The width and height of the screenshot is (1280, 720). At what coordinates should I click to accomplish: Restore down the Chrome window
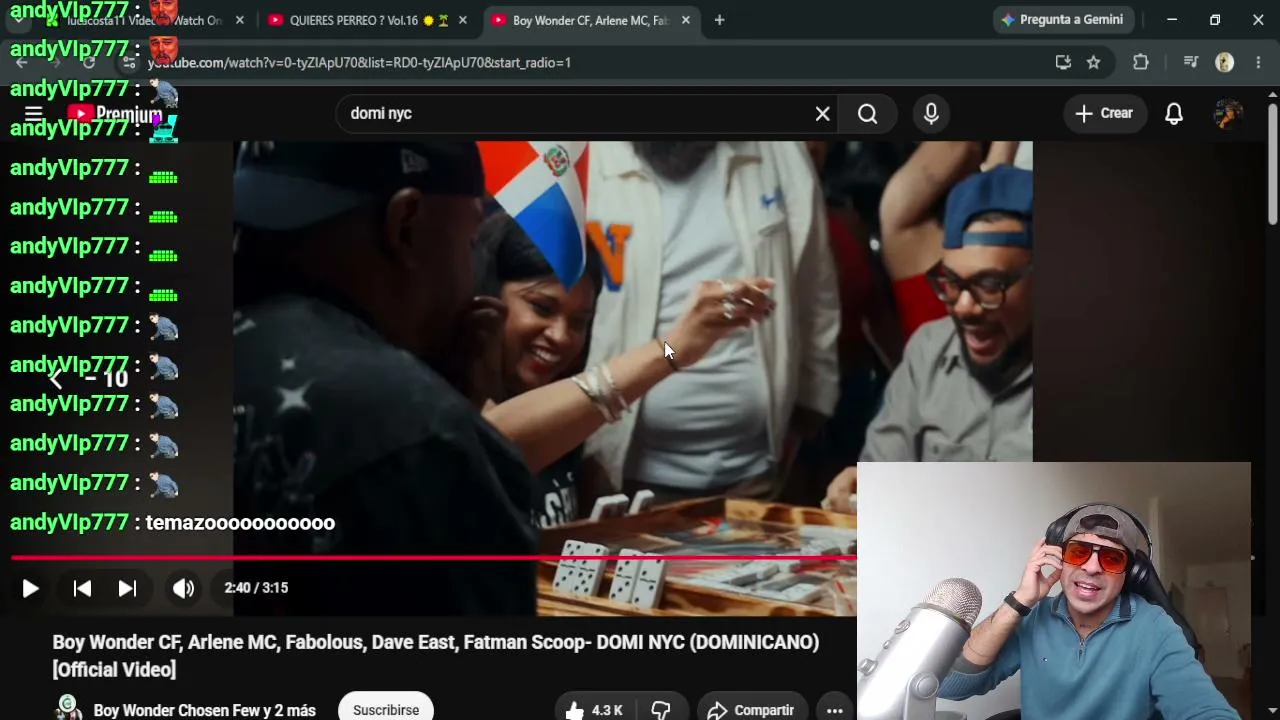click(1215, 20)
